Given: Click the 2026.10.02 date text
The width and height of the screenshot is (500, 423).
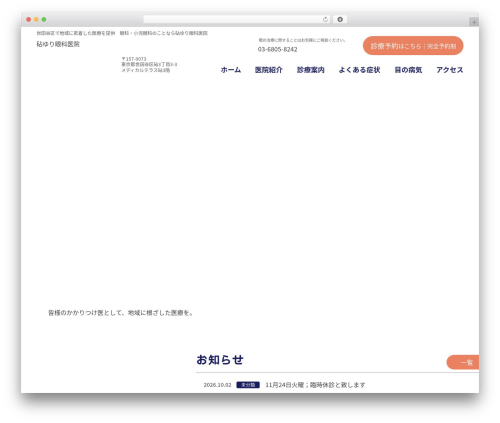Looking at the screenshot, I should [217, 385].
